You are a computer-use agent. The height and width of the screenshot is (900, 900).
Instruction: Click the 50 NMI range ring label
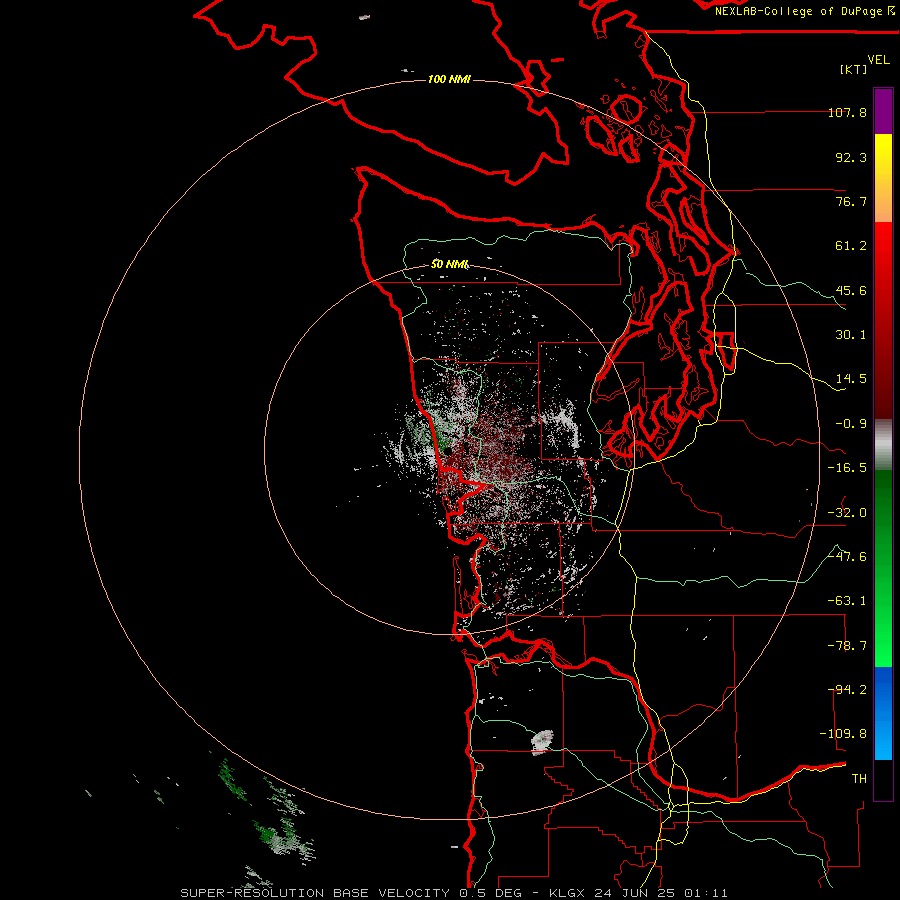click(449, 264)
